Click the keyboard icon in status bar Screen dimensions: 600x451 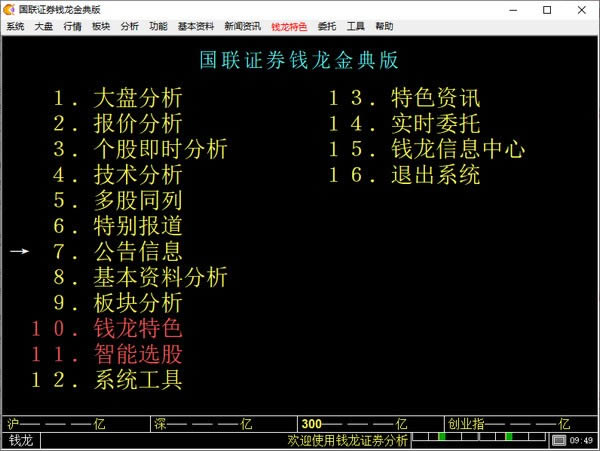click(559, 441)
